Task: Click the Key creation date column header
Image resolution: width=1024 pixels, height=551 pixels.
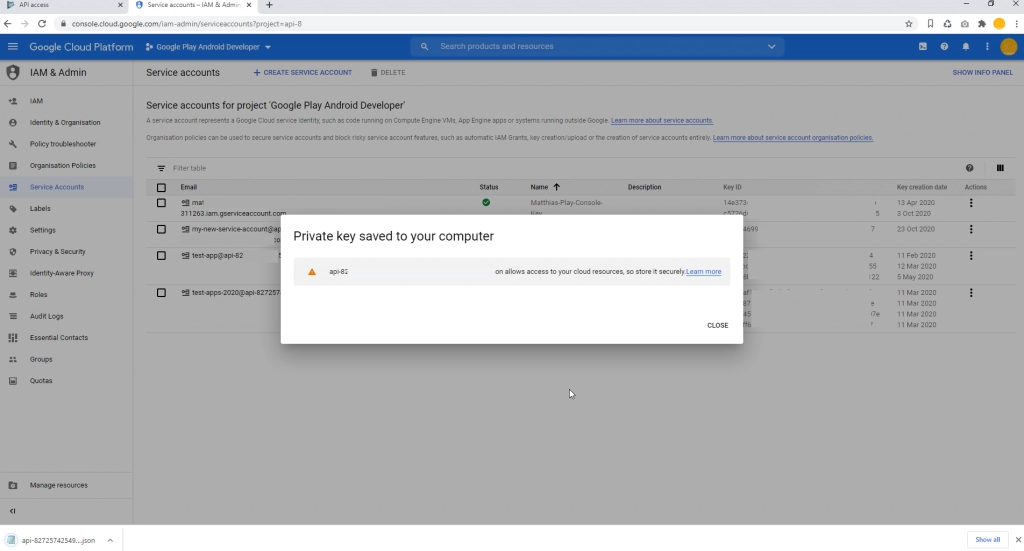Action: [921, 187]
